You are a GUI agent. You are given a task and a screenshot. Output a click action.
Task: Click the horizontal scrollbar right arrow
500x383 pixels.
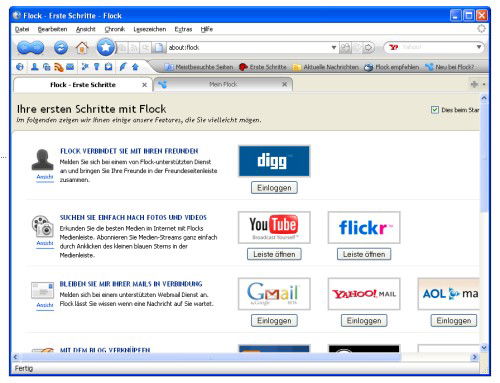tap(474, 357)
